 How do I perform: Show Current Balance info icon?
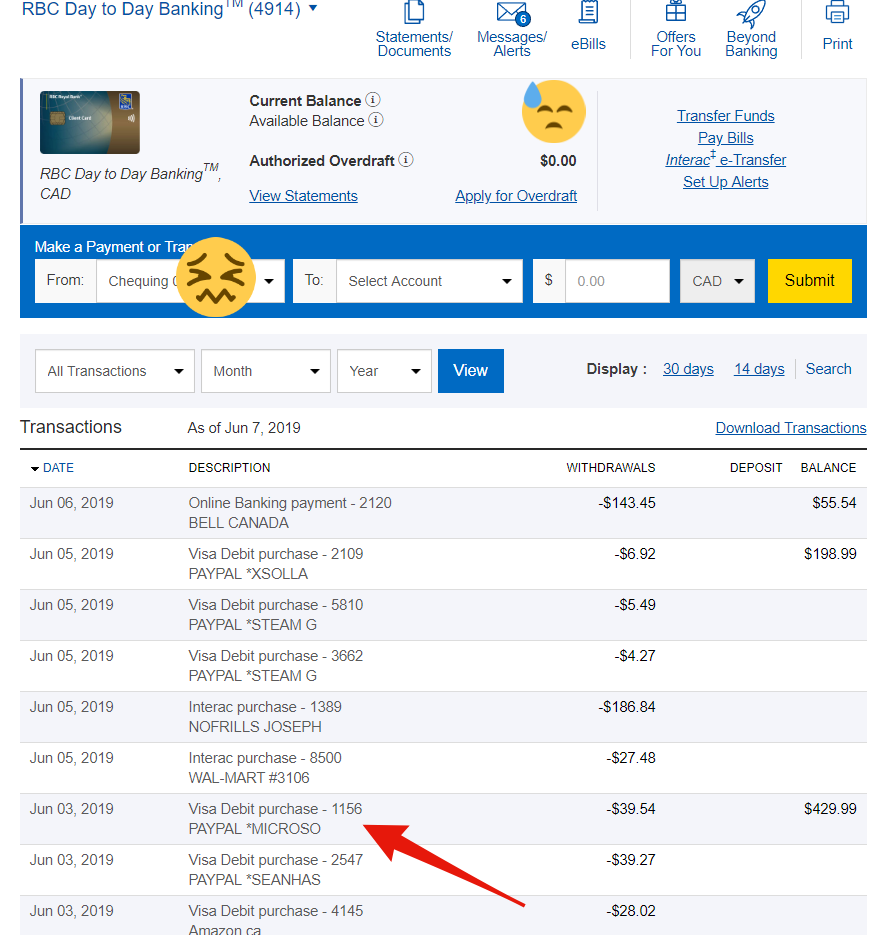click(373, 100)
